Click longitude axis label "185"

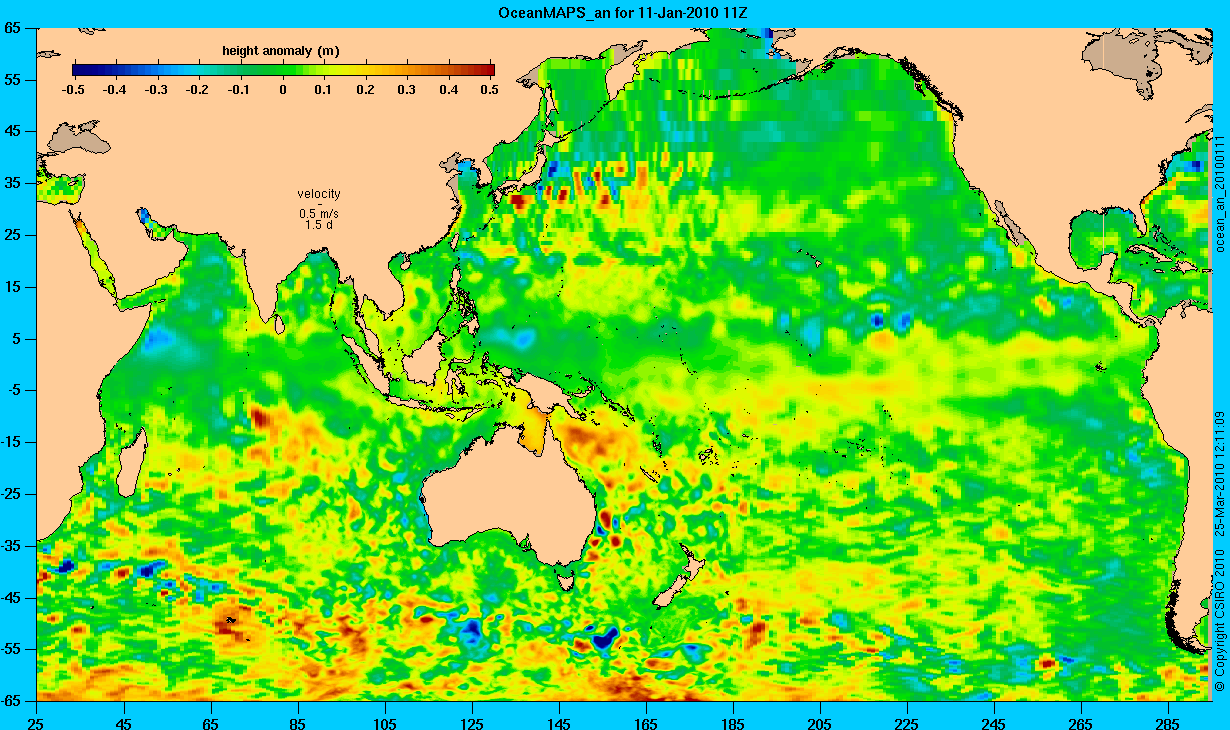pos(733,722)
